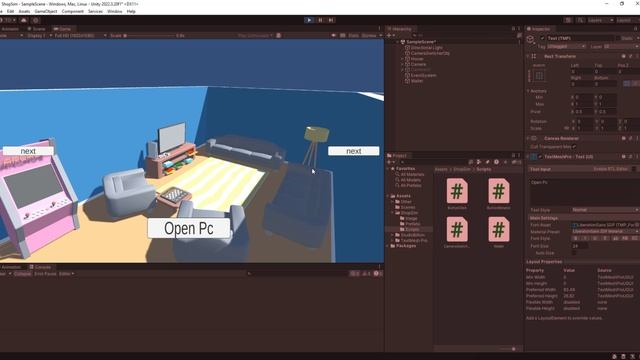
Task: Open the Component menu
Action: coord(72,11)
